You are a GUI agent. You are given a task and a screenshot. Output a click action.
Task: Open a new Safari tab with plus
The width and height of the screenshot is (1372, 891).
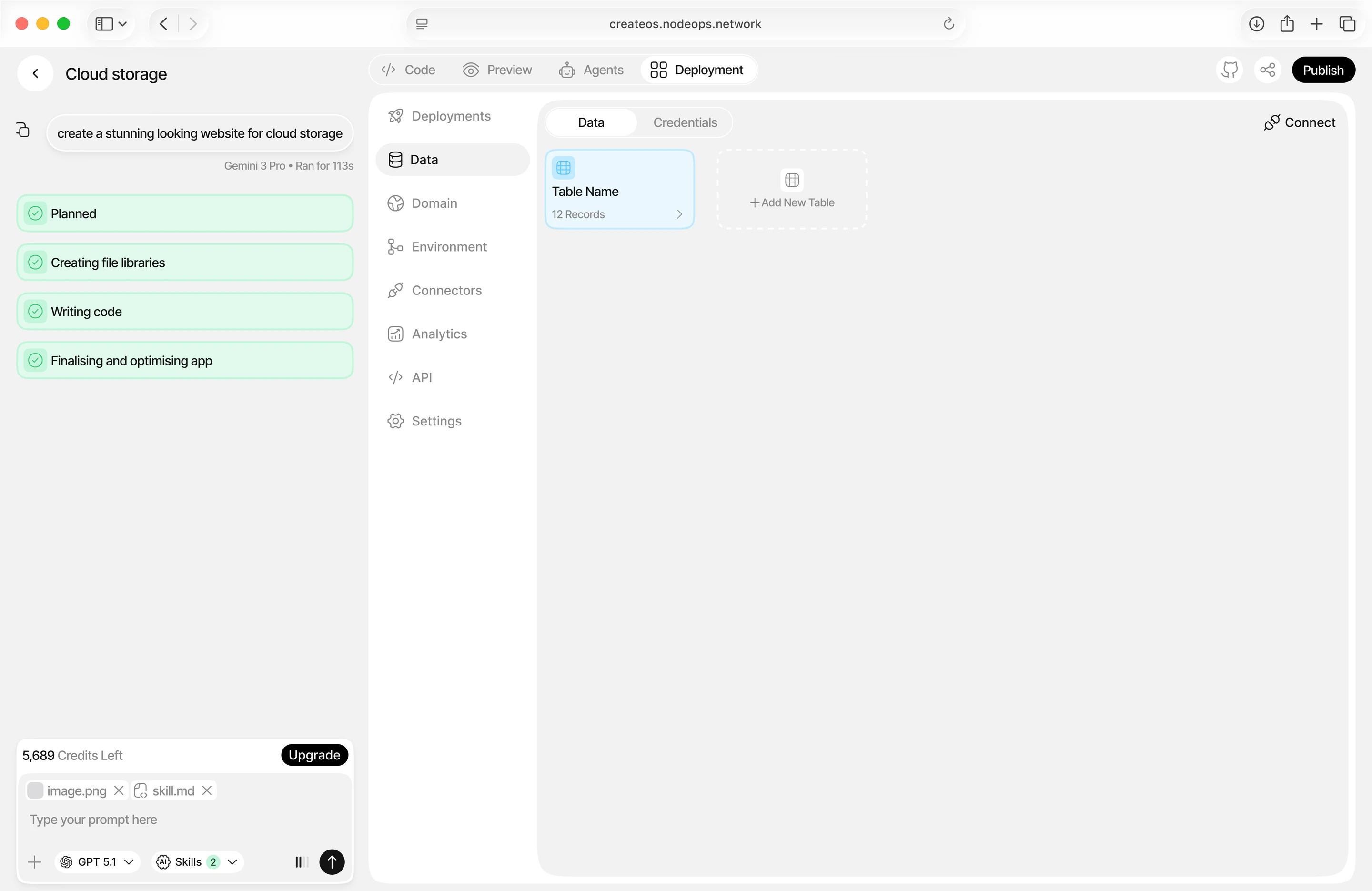click(1317, 24)
